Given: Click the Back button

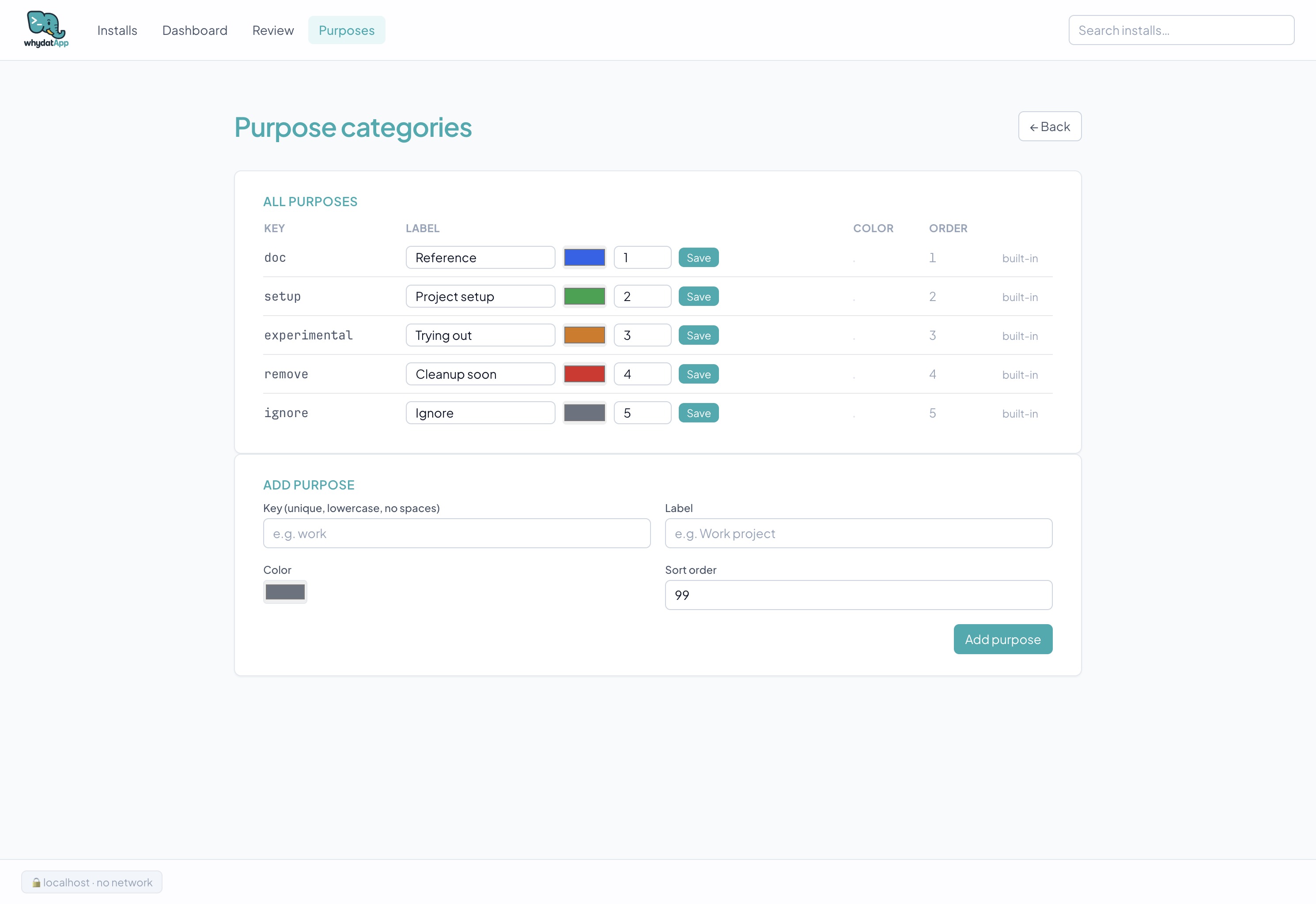Looking at the screenshot, I should point(1050,126).
